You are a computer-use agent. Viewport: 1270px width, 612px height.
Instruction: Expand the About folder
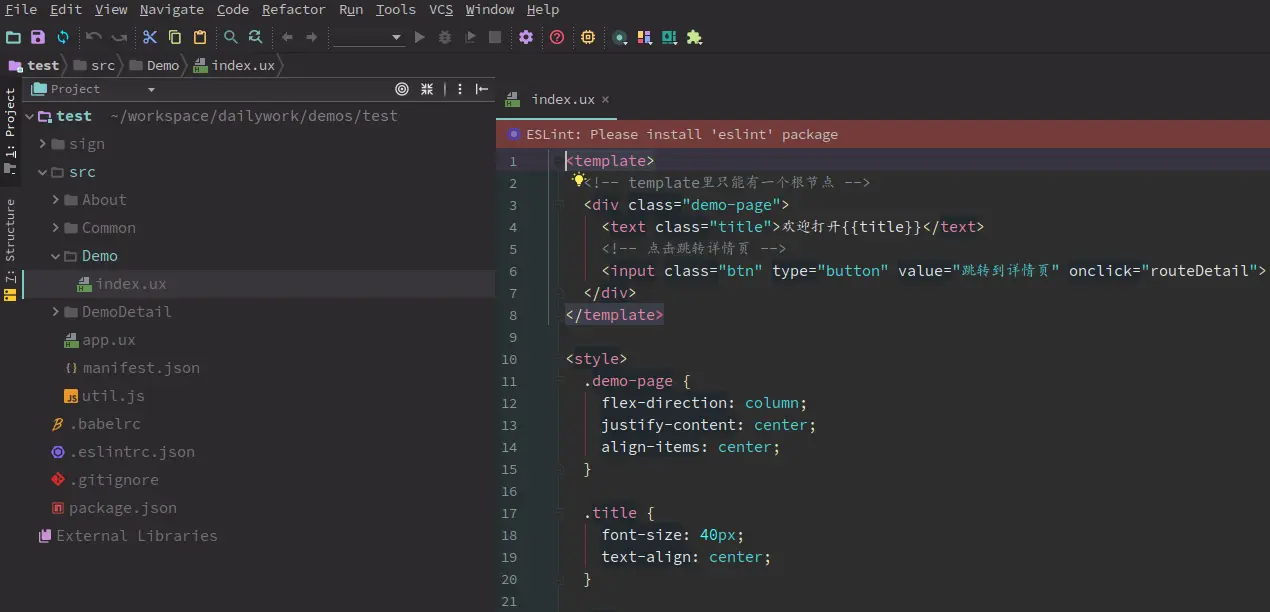(x=56, y=200)
